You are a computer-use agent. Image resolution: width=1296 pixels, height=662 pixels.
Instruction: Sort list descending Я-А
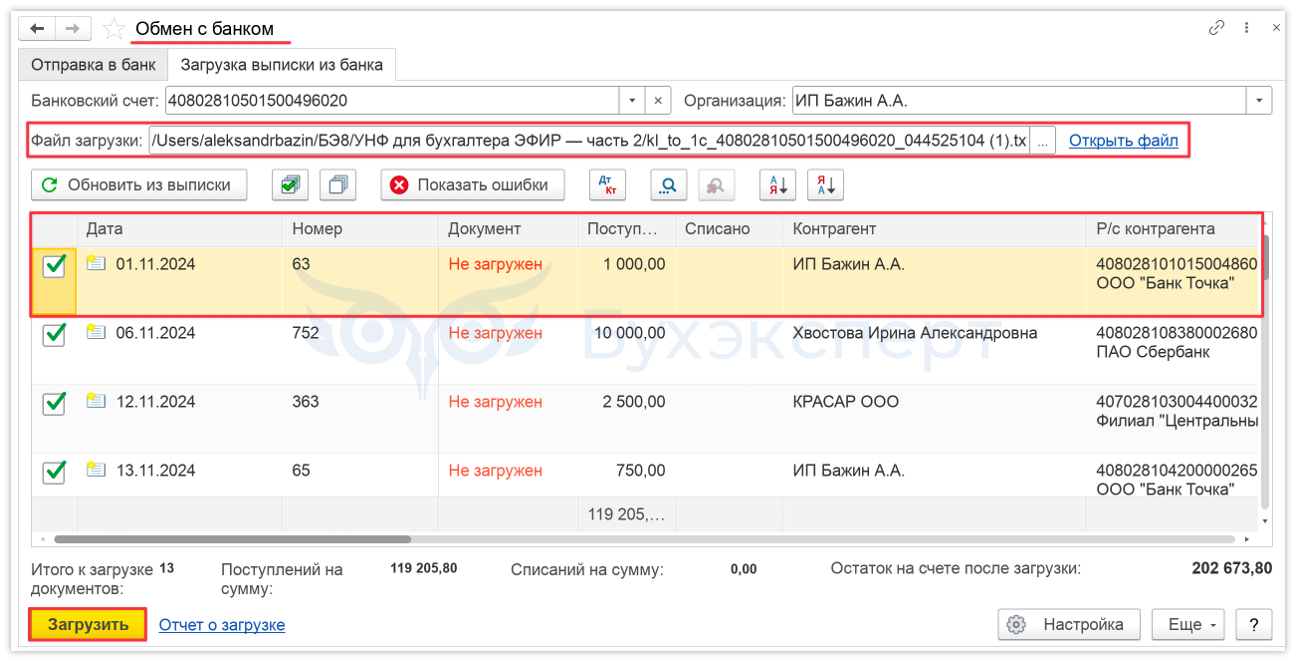pos(826,185)
